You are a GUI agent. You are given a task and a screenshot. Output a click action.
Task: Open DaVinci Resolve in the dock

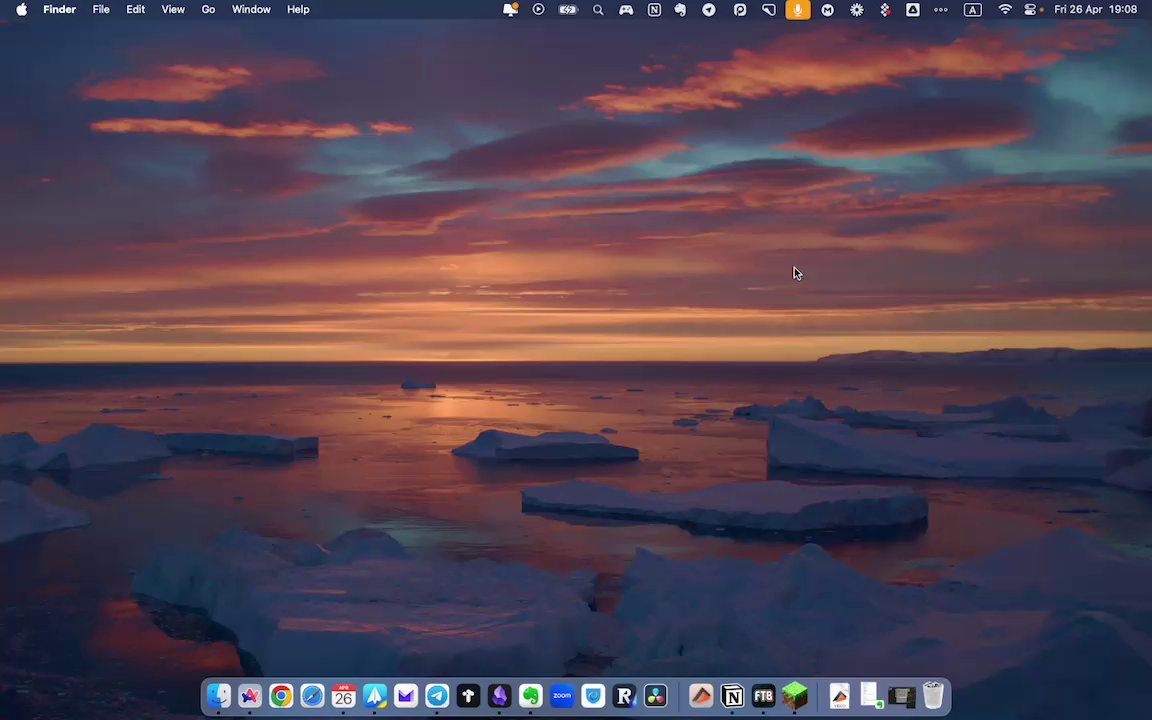(656, 696)
